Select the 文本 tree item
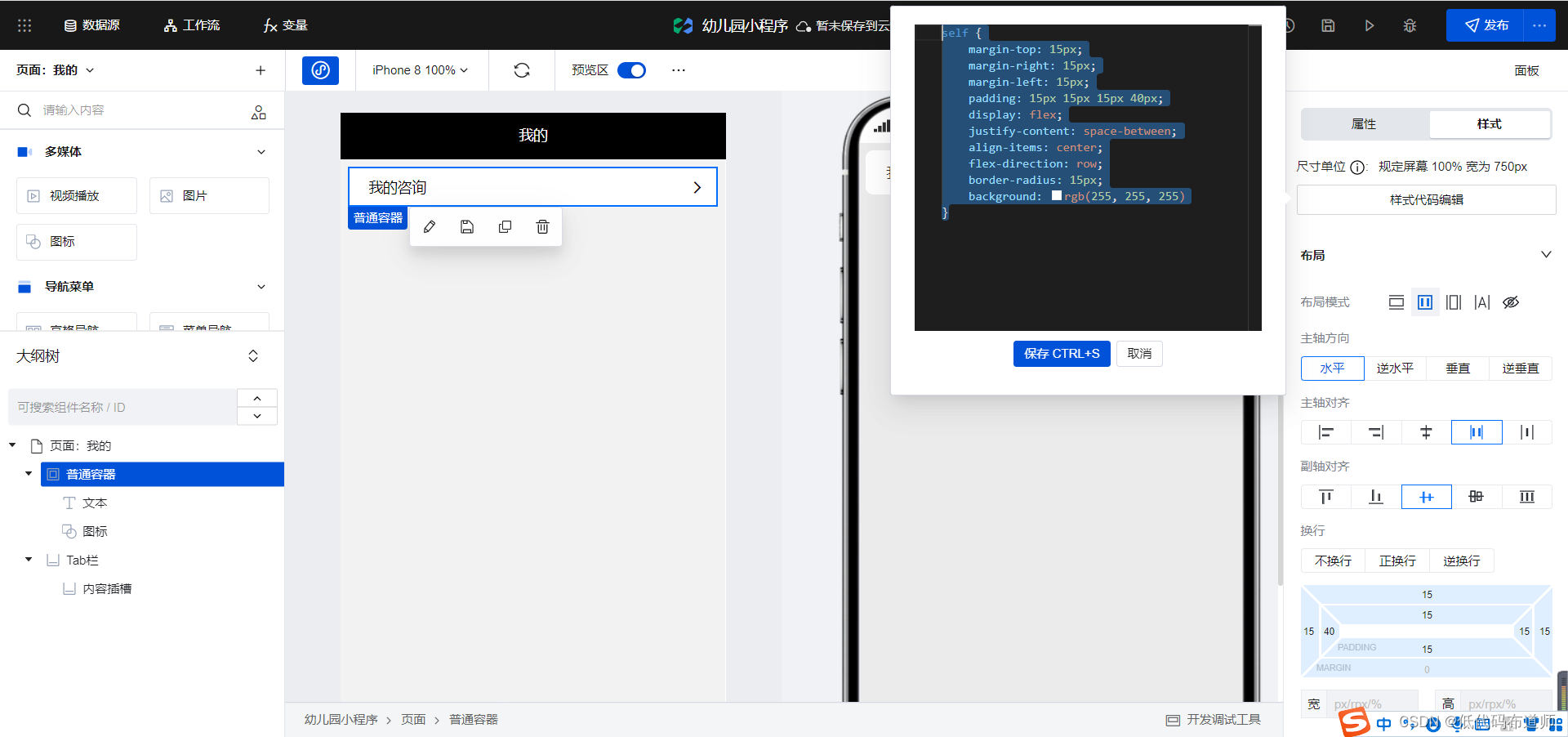1568x737 pixels. tap(95, 503)
